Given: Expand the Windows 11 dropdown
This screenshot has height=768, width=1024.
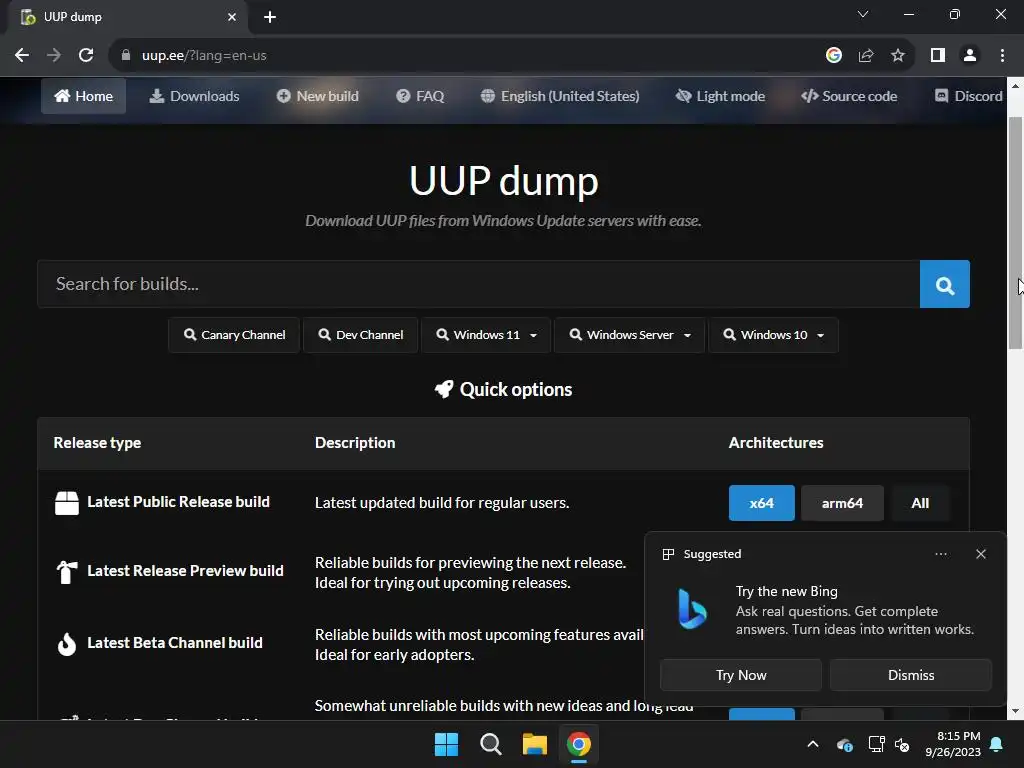Looking at the screenshot, I should [486, 335].
